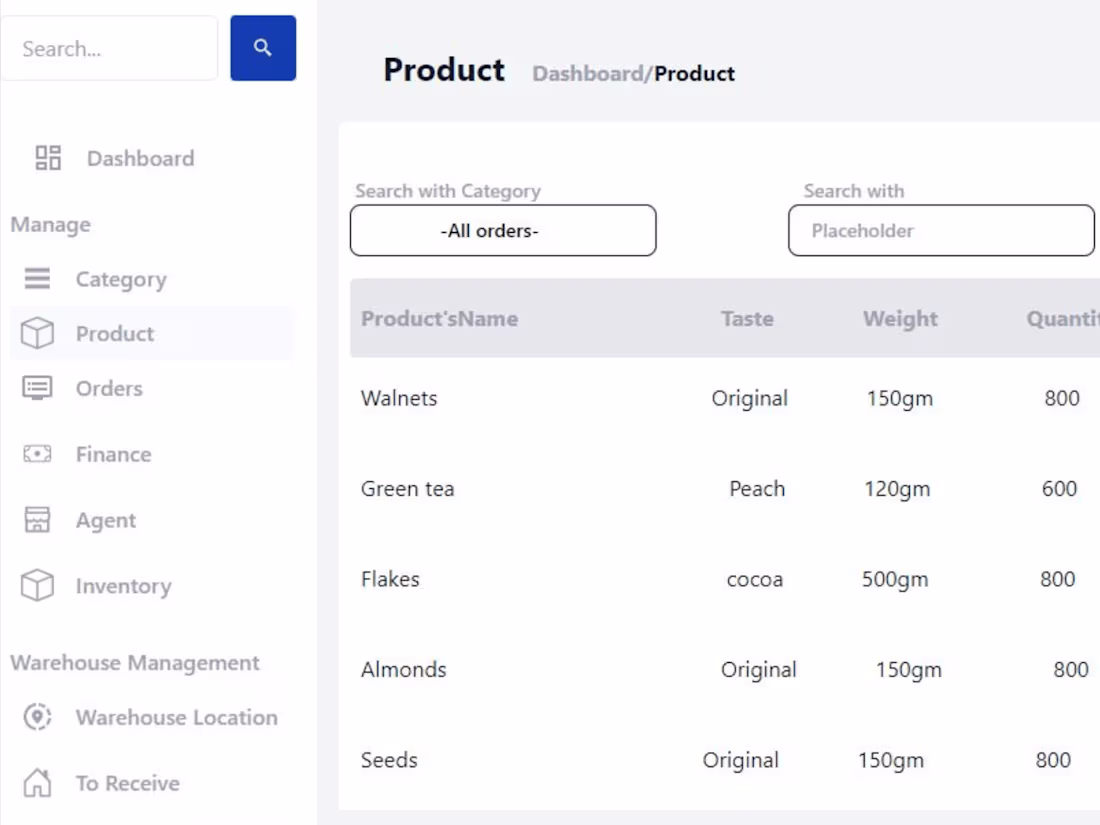
Task: Click the To Receive house icon
Action: point(37,783)
